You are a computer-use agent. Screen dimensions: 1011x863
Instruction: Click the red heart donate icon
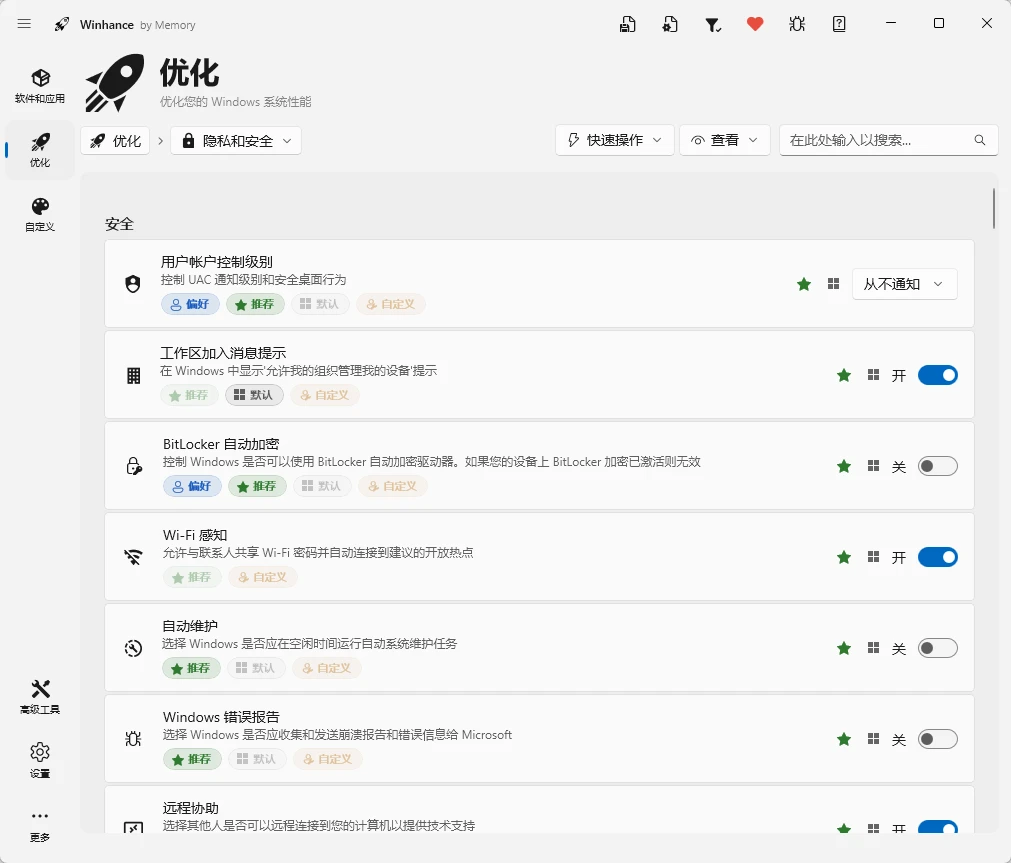click(755, 25)
